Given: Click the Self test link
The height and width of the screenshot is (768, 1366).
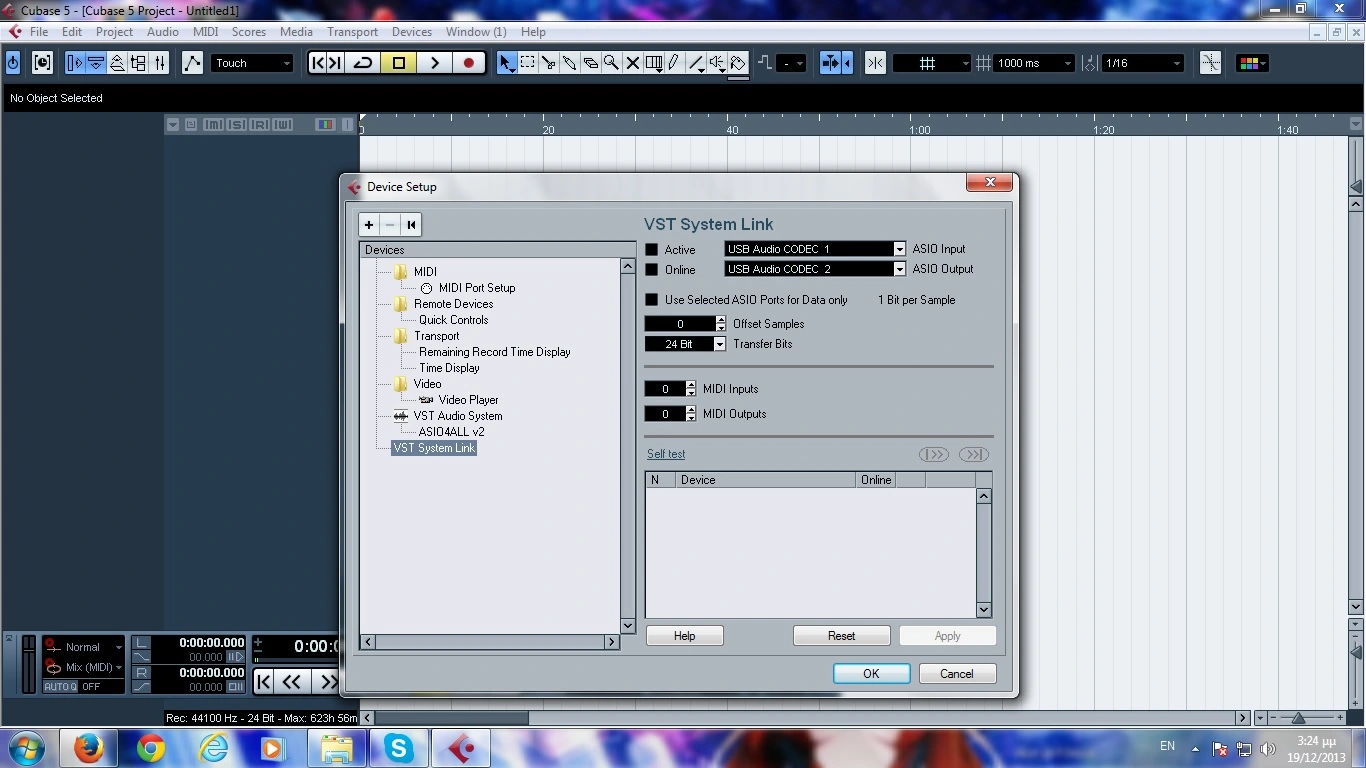Looking at the screenshot, I should (x=666, y=454).
